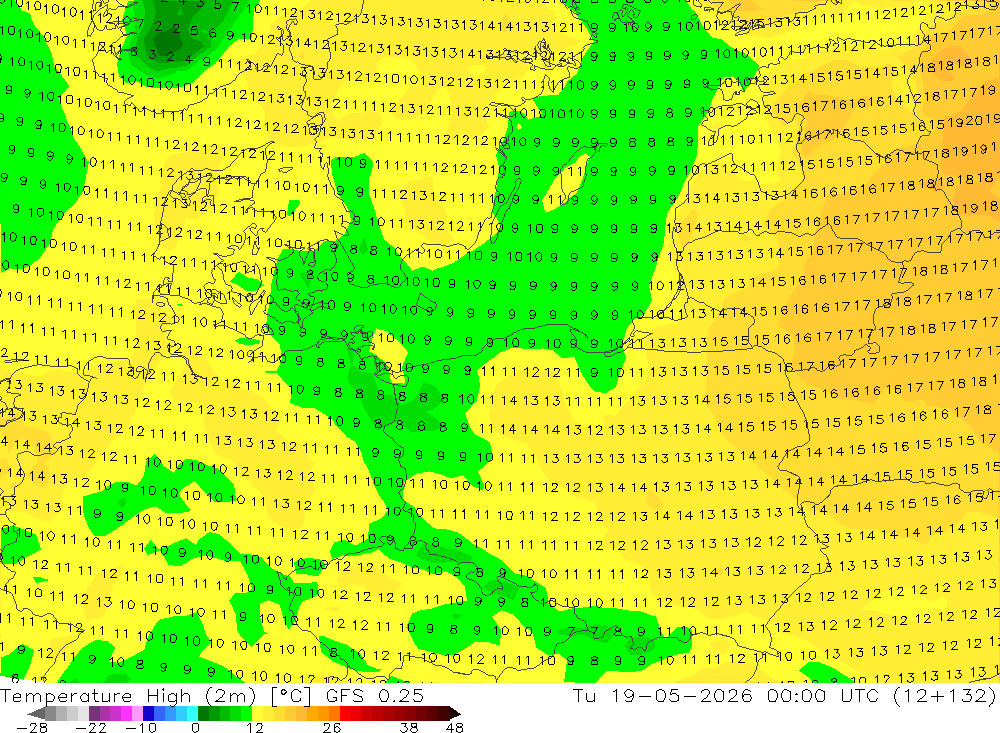Click the '-10' legend value
Image resolution: width=1000 pixels, height=733 pixels.
pos(141,727)
